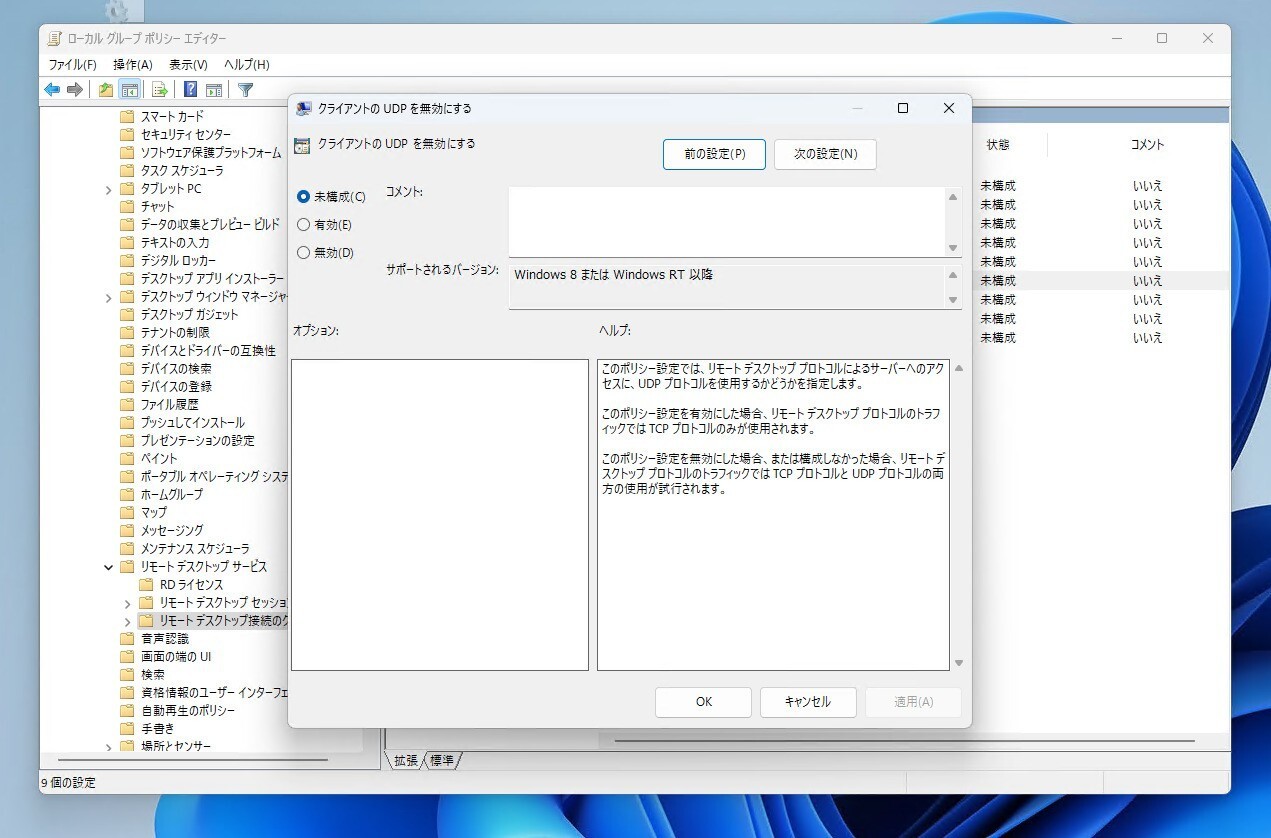This screenshot has height=838, width=1271.
Task: Toggle the show/hide action pane icon
Action: pos(213,90)
